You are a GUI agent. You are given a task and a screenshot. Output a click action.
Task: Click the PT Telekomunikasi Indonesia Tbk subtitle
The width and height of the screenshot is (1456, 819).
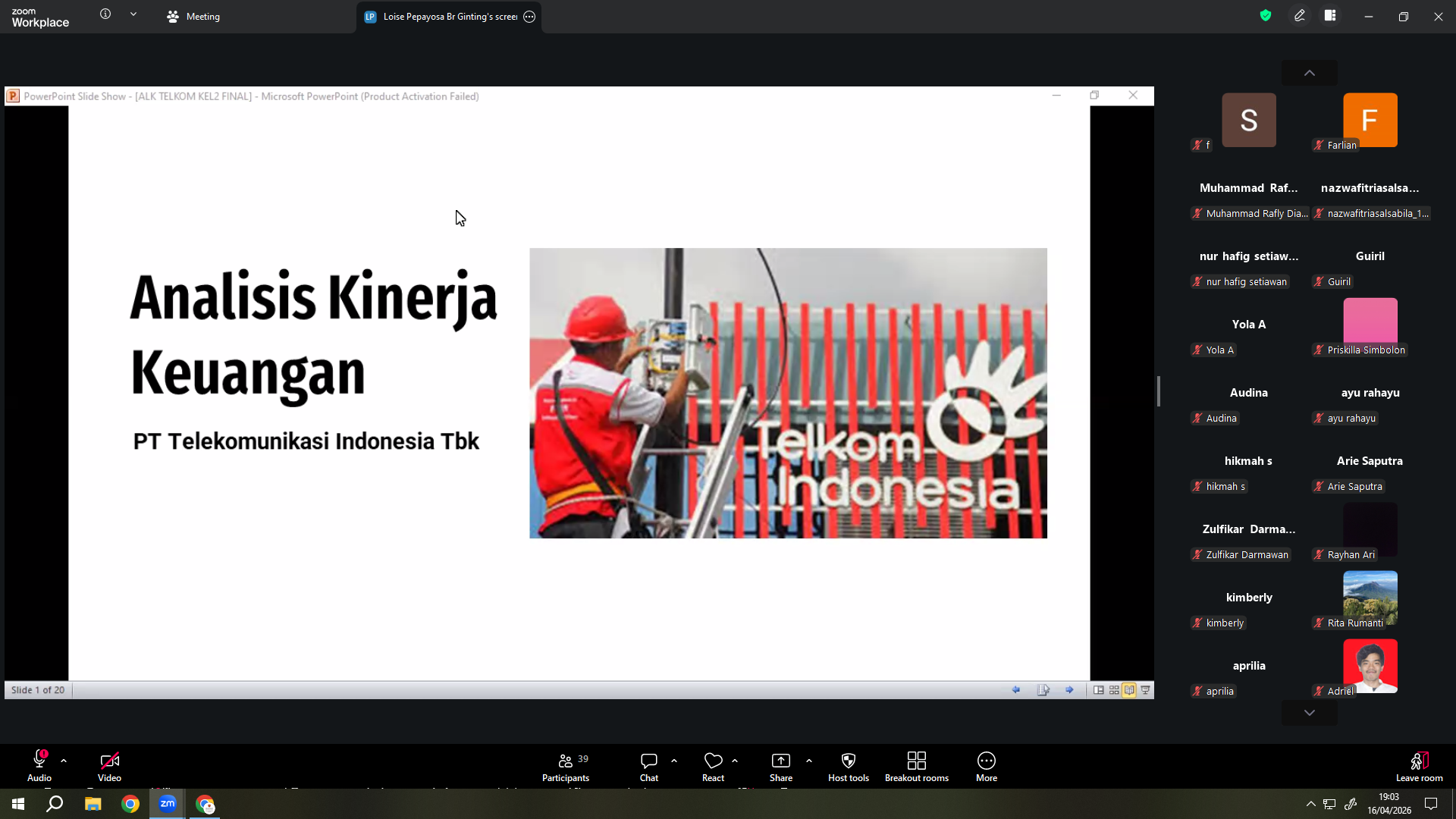tap(306, 441)
